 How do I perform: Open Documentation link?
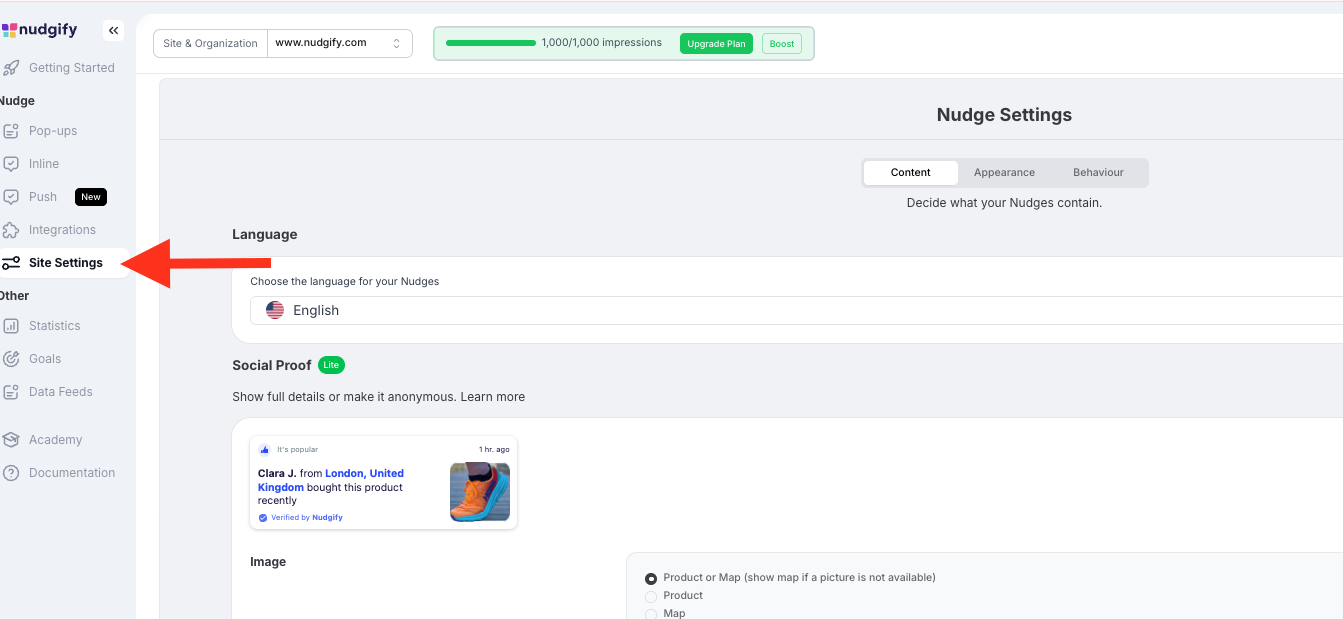coord(72,473)
